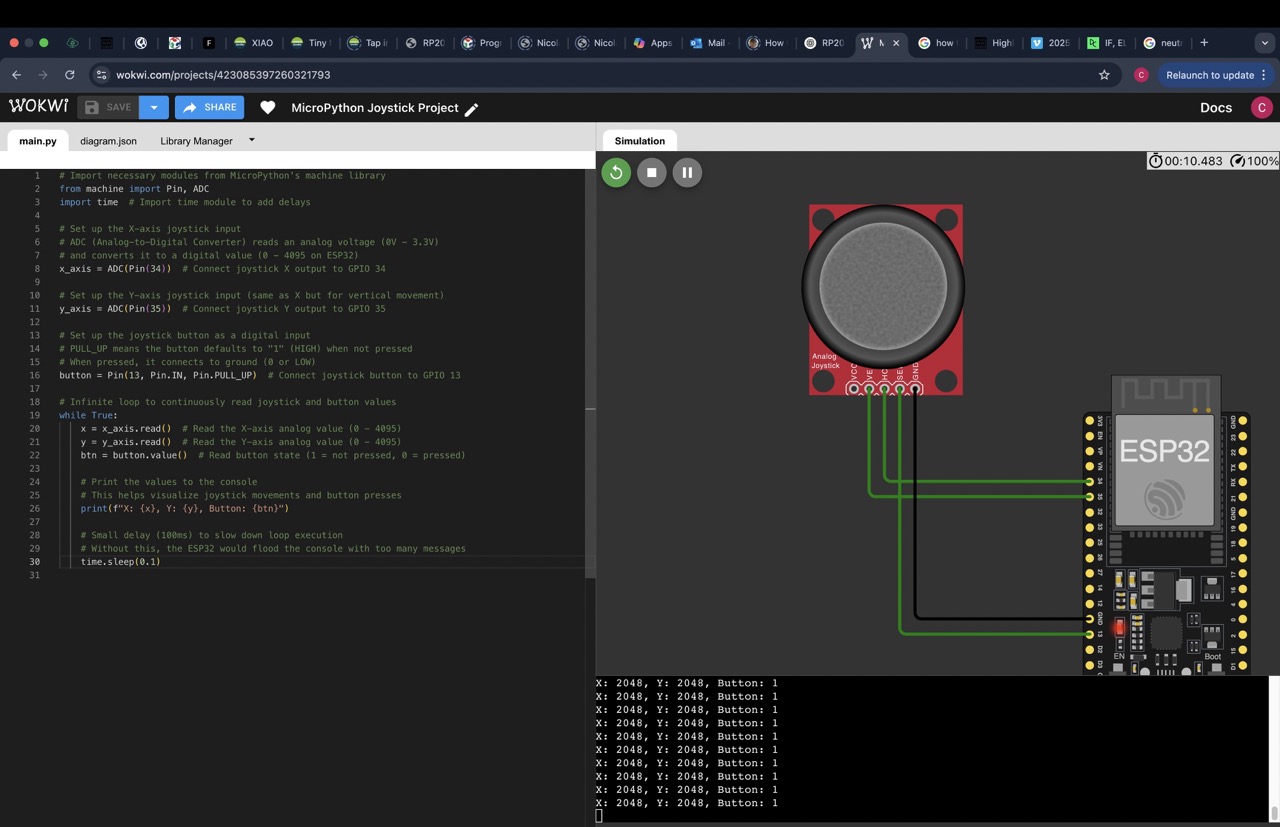
Task: Open Chrome's three-dot menu
Action: click(x=1264, y=75)
